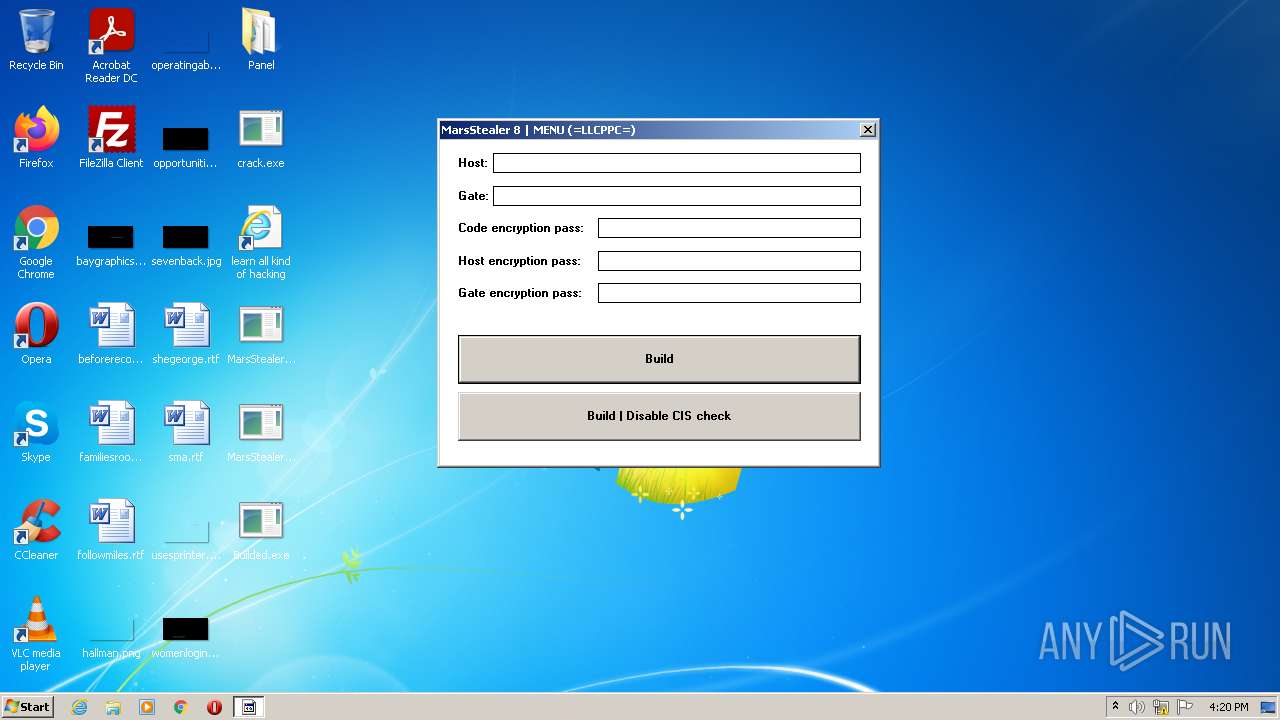
Task: Show hidden tray icons arrow
Action: pos(1115,707)
